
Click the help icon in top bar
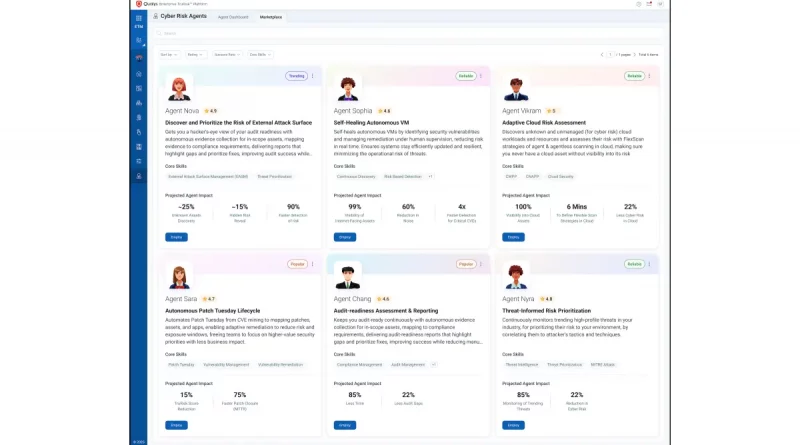coord(638,4)
